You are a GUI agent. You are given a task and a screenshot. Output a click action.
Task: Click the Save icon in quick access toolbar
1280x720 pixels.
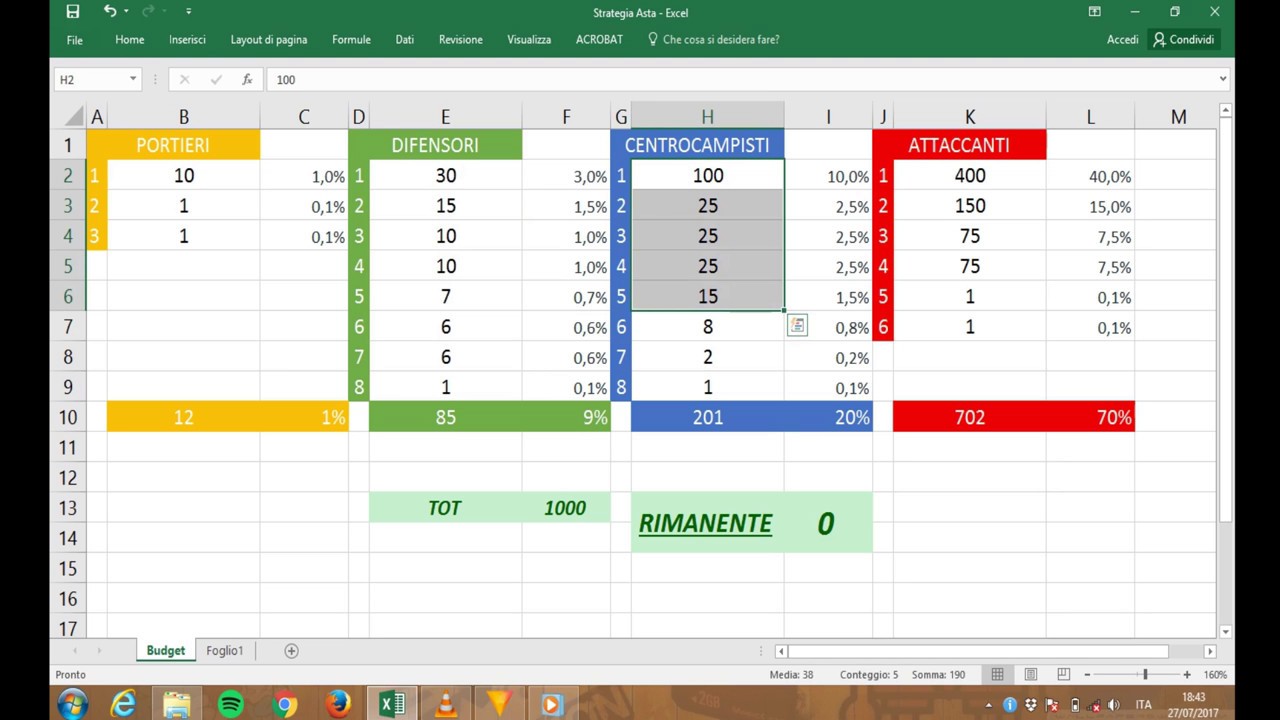click(x=72, y=12)
